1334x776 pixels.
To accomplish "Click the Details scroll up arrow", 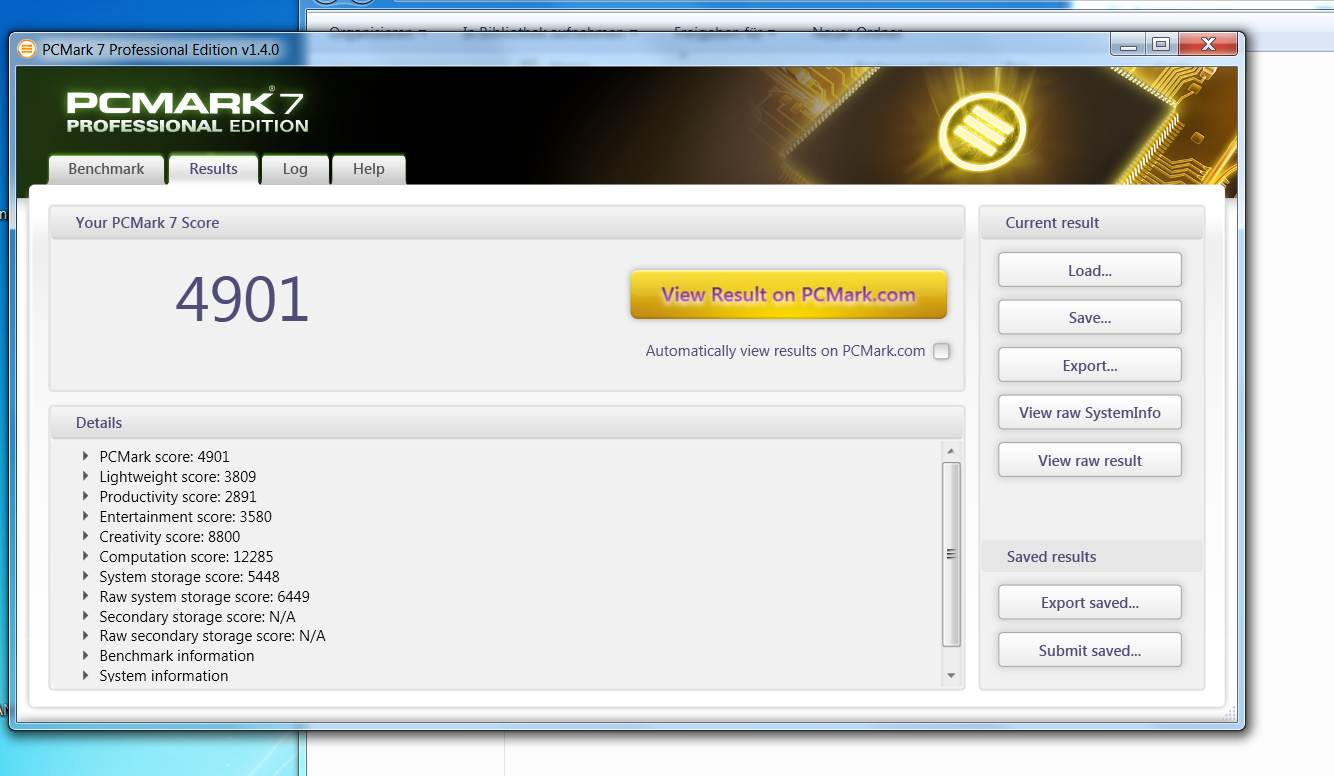I will [951, 452].
